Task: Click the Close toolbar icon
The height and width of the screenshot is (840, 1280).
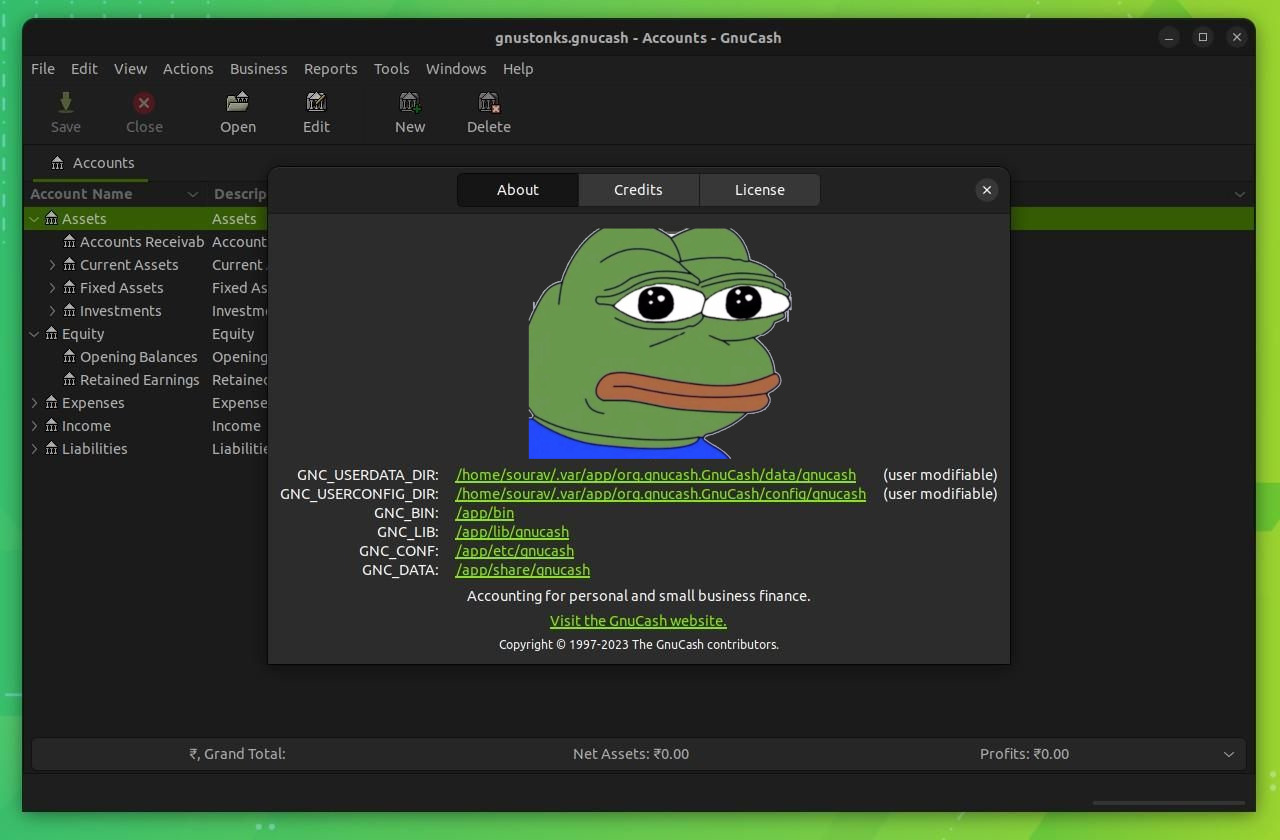Action: click(144, 102)
